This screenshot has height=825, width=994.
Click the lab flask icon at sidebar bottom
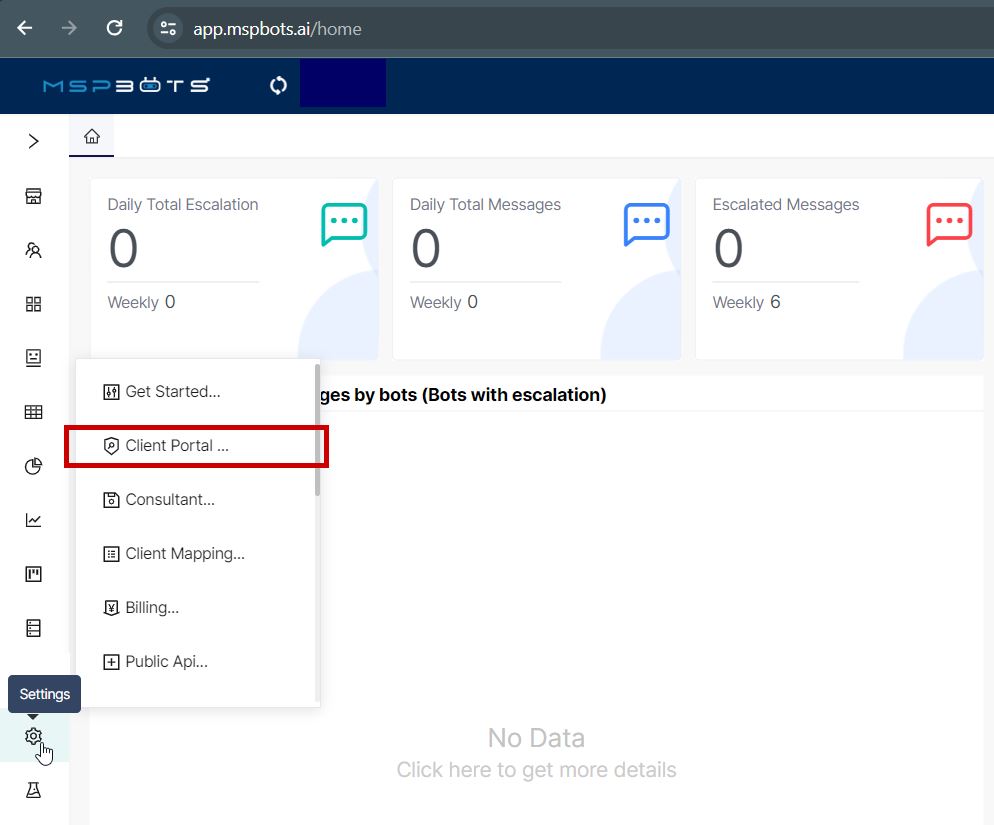click(x=34, y=789)
